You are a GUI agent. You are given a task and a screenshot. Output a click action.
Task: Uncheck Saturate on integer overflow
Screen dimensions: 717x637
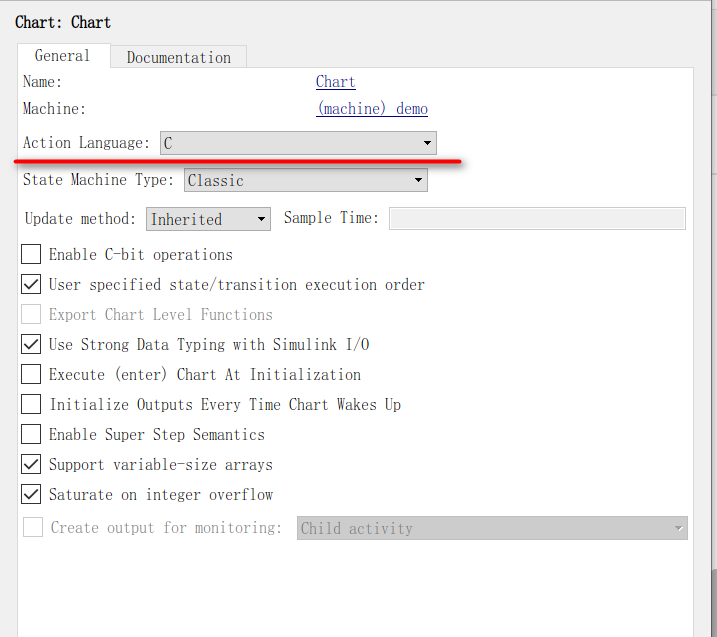tap(32, 495)
